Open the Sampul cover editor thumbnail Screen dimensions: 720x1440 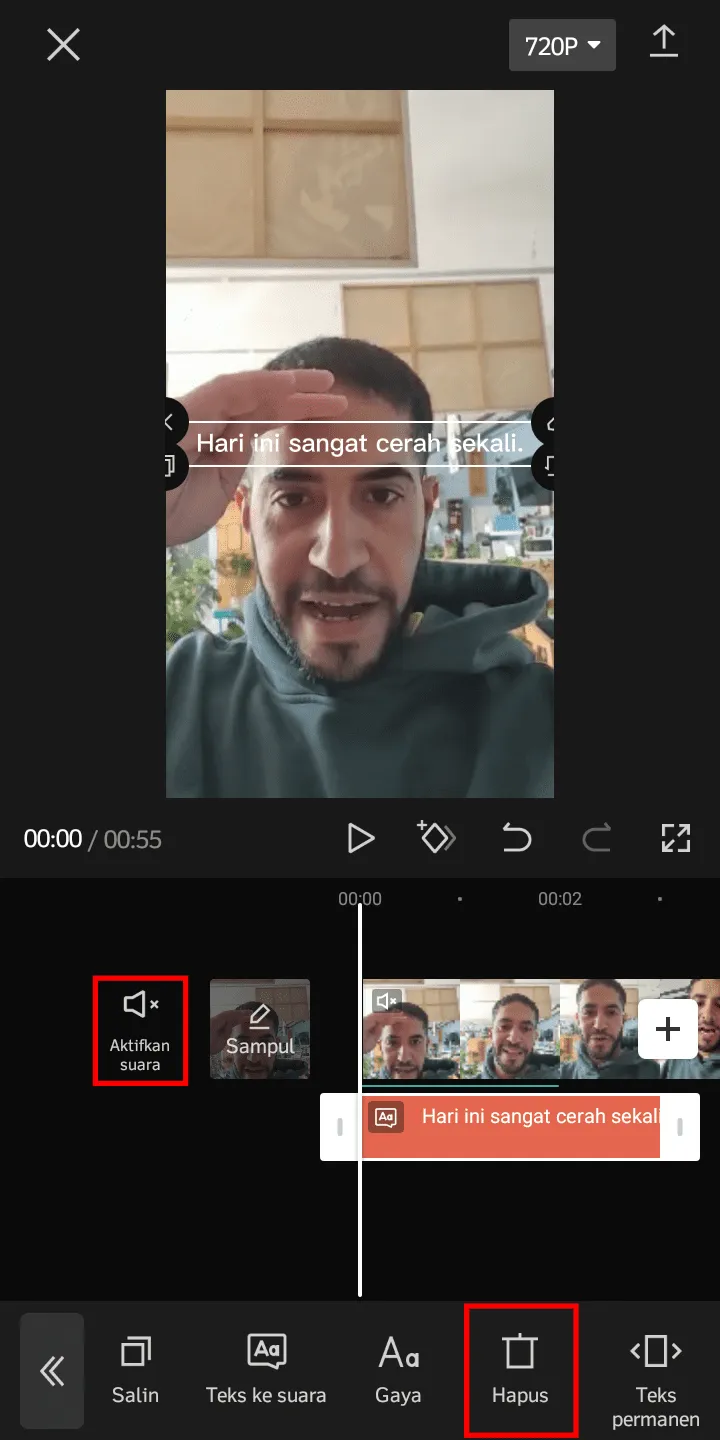click(x=260, y=1029)
